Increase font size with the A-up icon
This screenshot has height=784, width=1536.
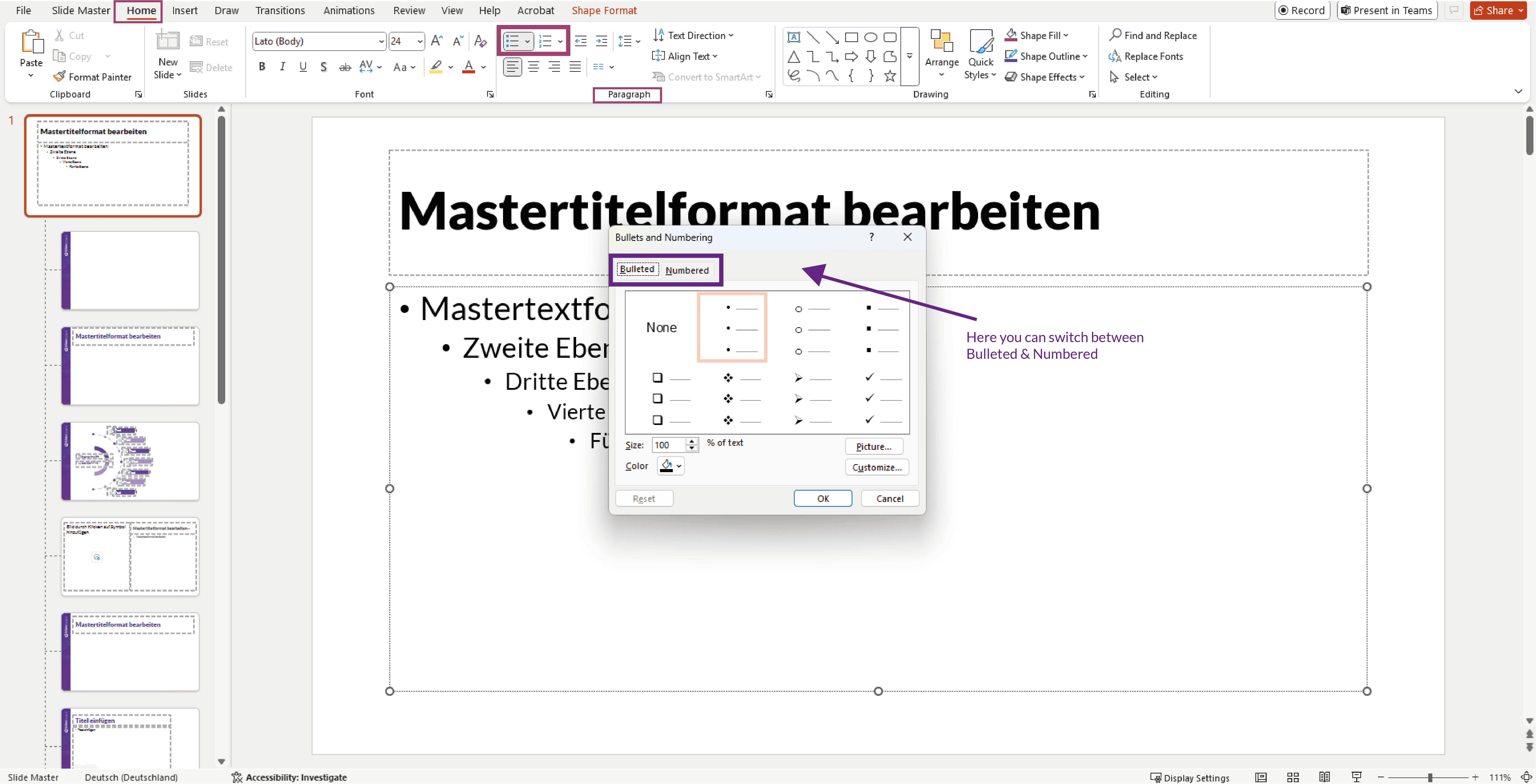click(x=437, y=41)
